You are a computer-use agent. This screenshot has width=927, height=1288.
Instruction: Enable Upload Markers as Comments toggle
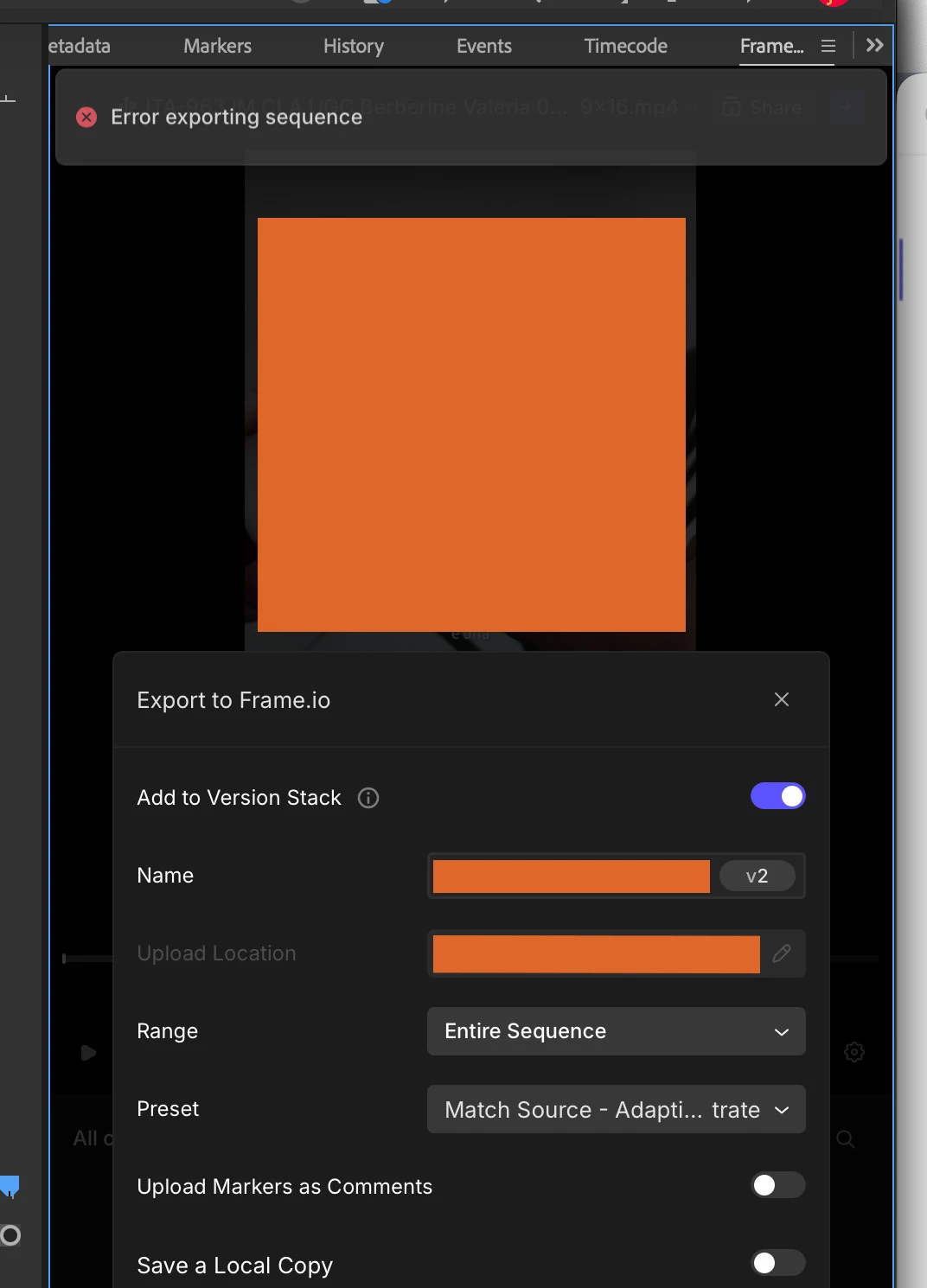click(x=778, y=1185)
